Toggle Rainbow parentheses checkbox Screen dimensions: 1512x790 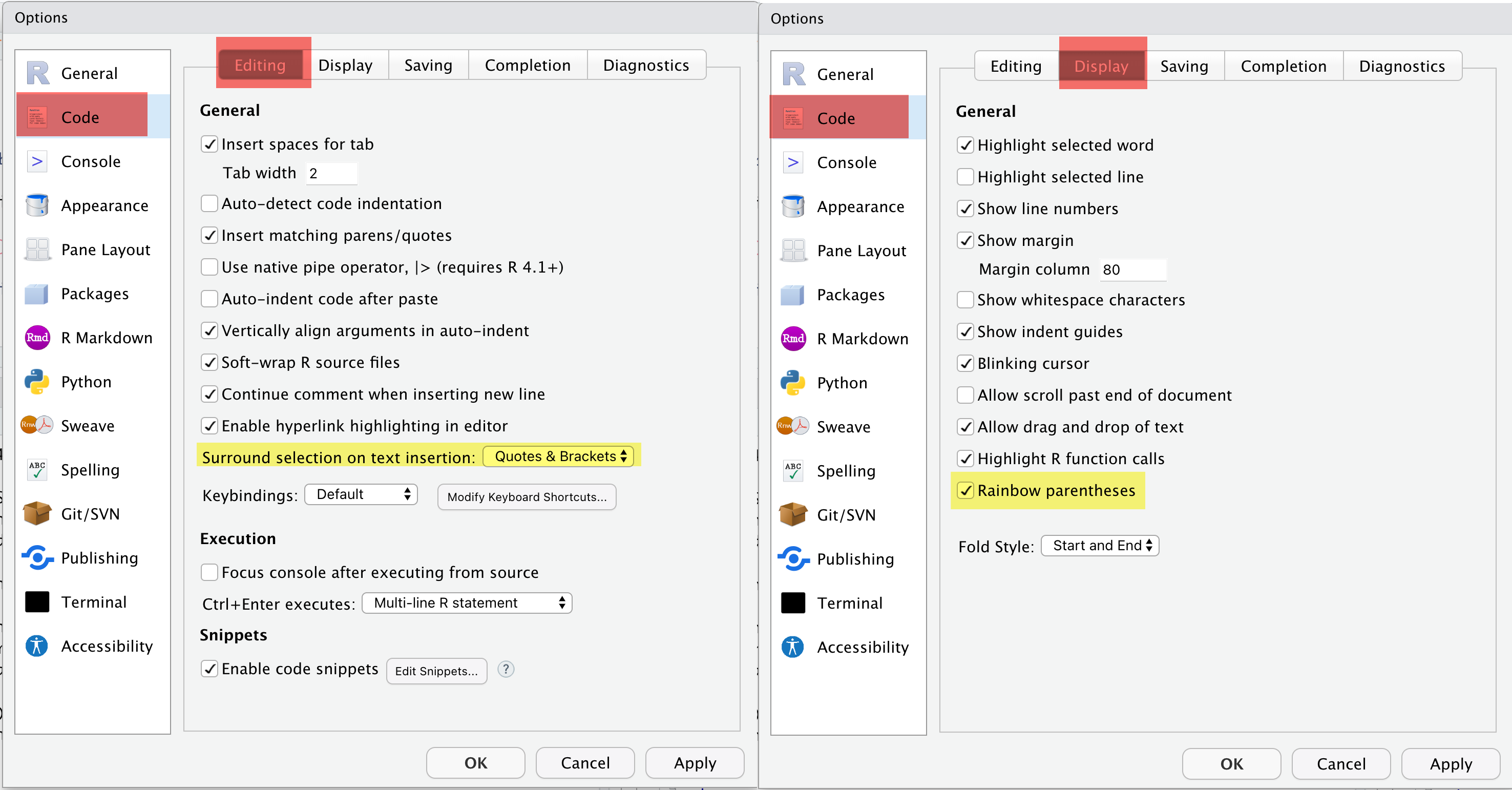point(965,490)
